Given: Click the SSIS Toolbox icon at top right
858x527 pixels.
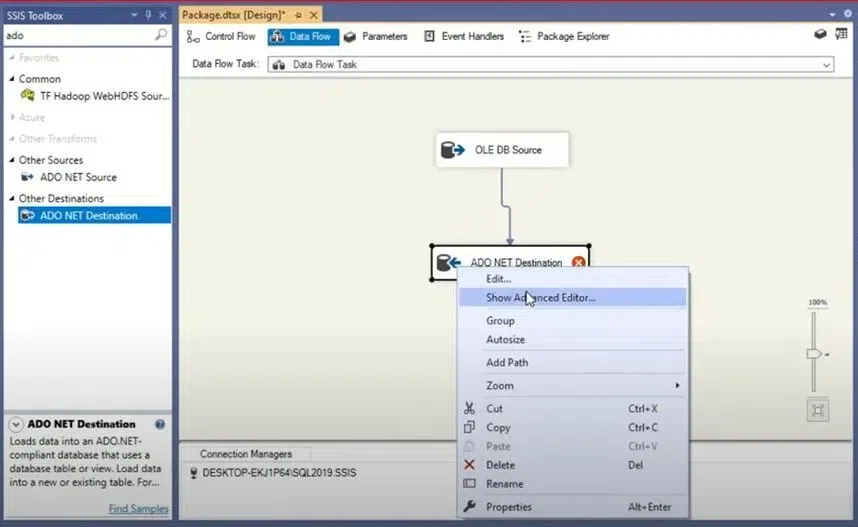Looking at the screenshot, I should point(820,34).
